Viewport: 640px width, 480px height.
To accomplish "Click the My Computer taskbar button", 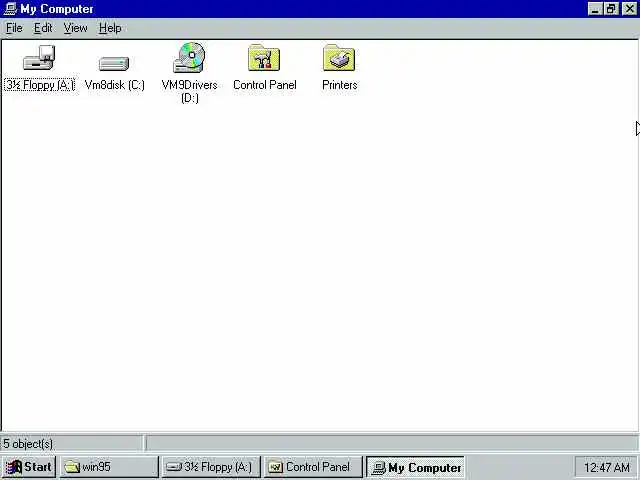I will click(416, 467).
